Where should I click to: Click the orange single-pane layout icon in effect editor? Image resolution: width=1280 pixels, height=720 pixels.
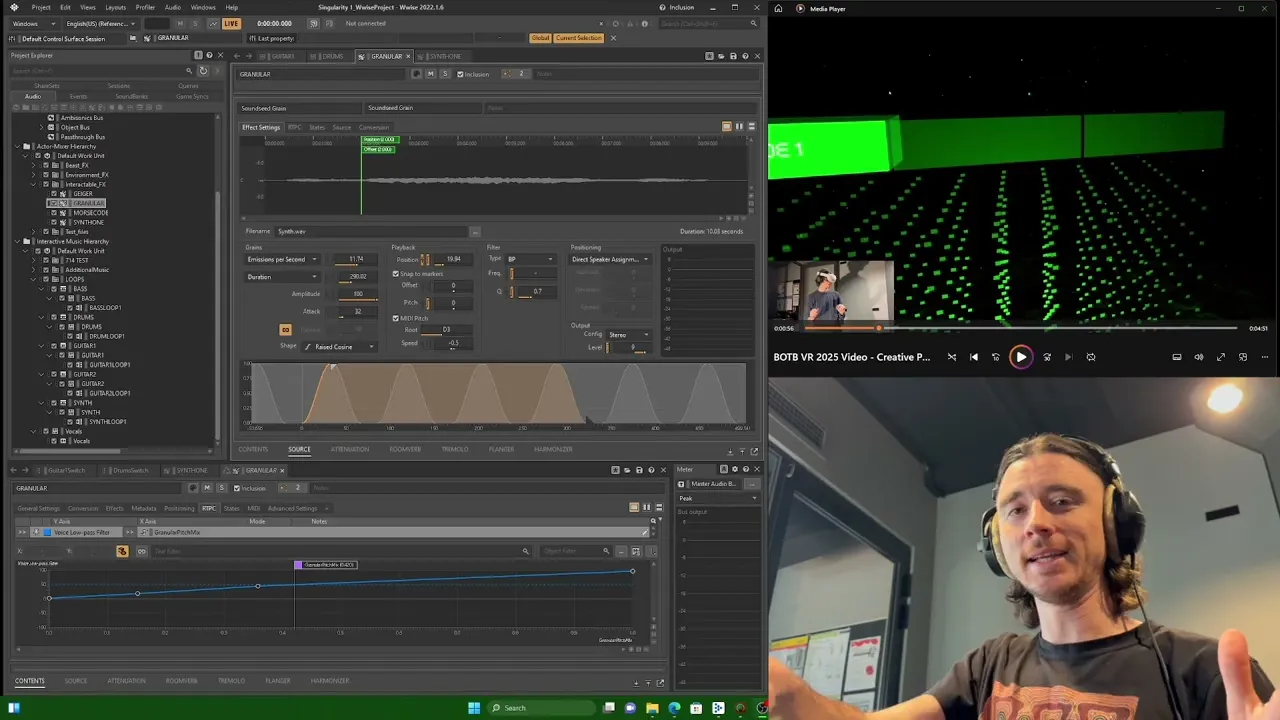point(726,127)
